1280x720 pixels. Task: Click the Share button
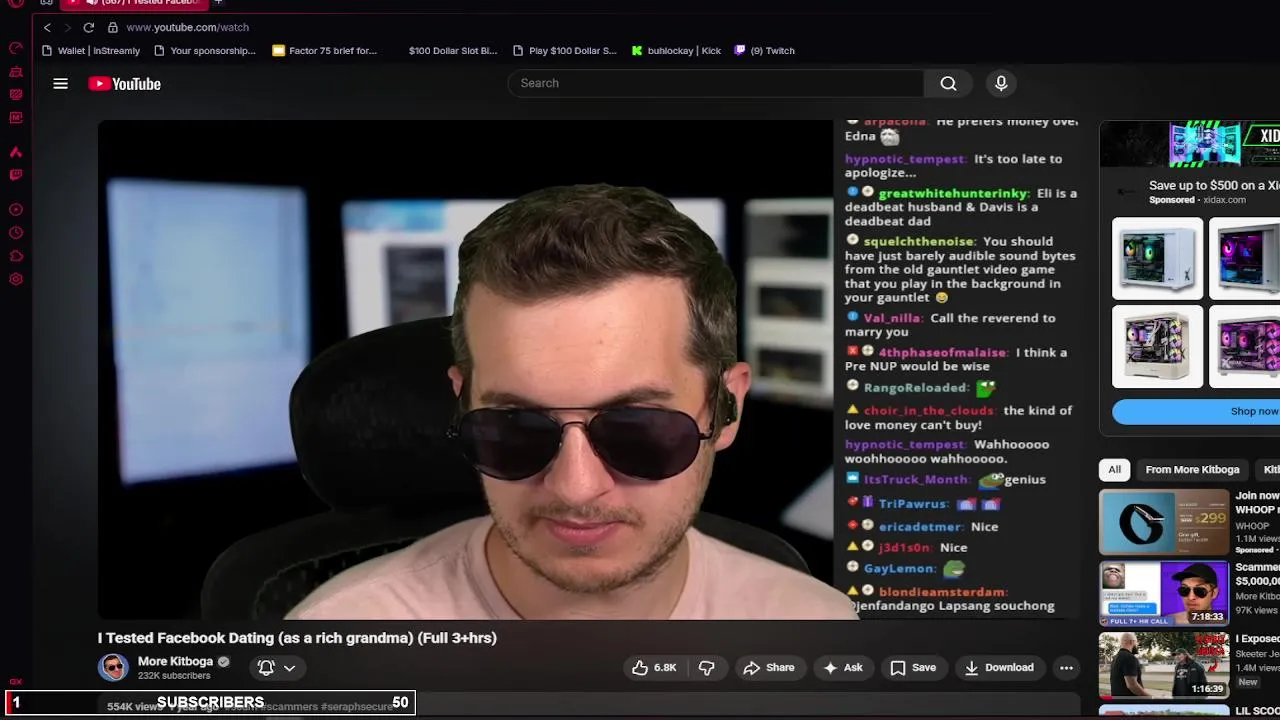tap(768, 667)
